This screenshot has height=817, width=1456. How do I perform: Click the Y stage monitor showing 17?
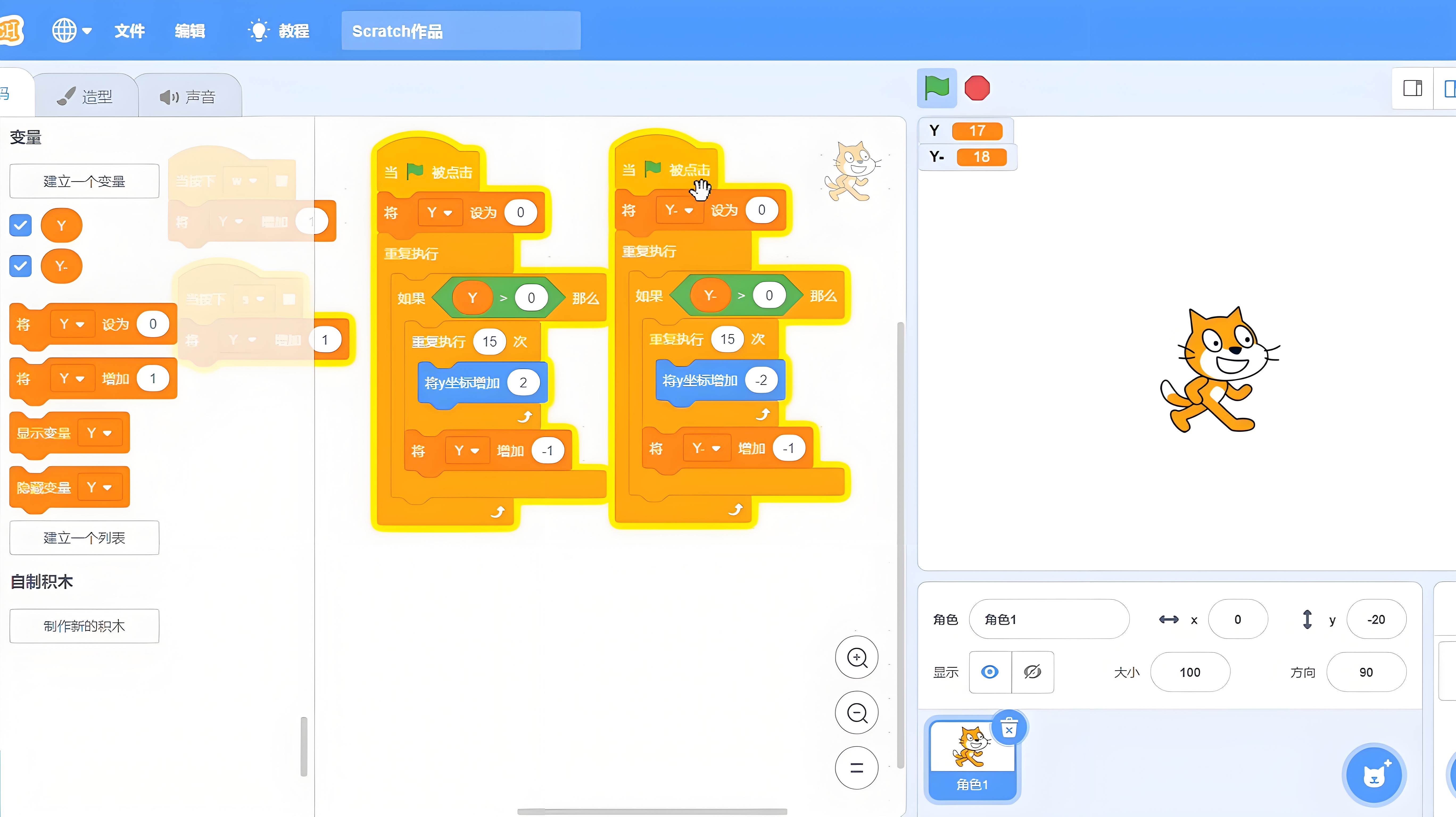pos(966,131)
